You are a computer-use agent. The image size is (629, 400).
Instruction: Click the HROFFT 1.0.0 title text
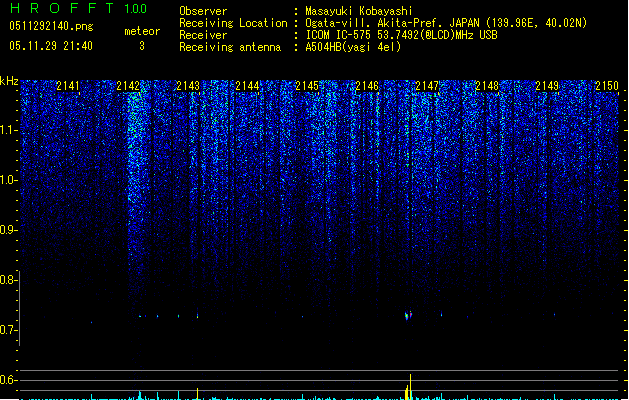(78, 8)
